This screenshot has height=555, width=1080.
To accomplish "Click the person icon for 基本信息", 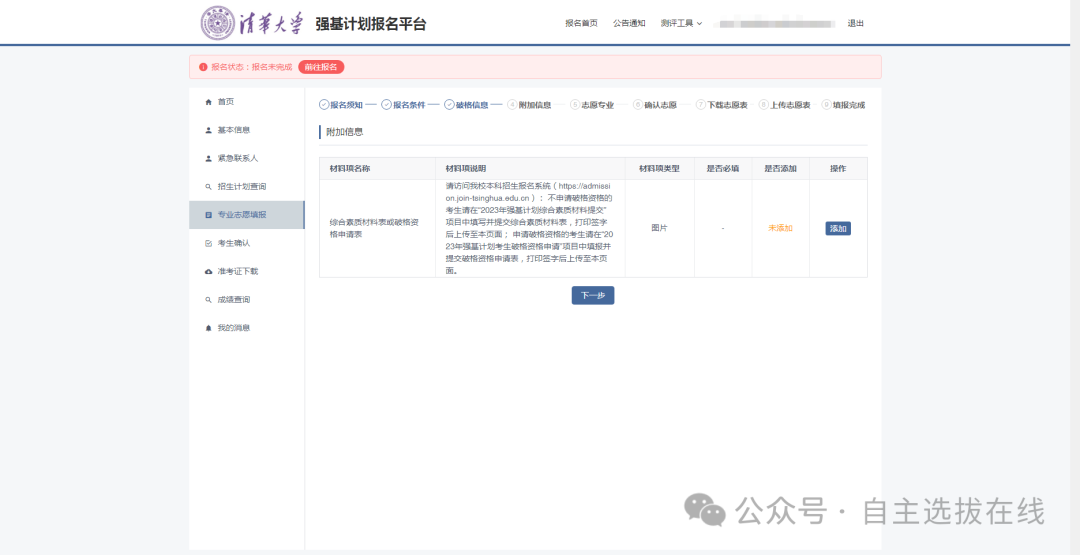I will 208,130.
